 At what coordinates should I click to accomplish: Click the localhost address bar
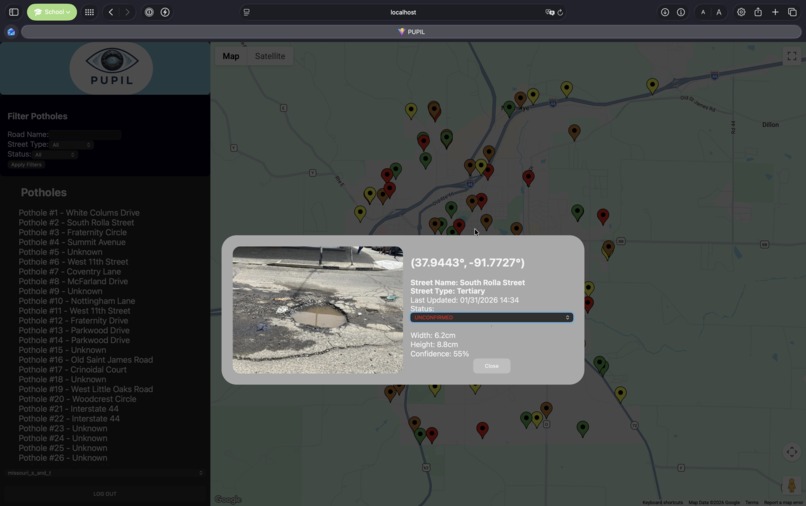click(x=403, y=12)
